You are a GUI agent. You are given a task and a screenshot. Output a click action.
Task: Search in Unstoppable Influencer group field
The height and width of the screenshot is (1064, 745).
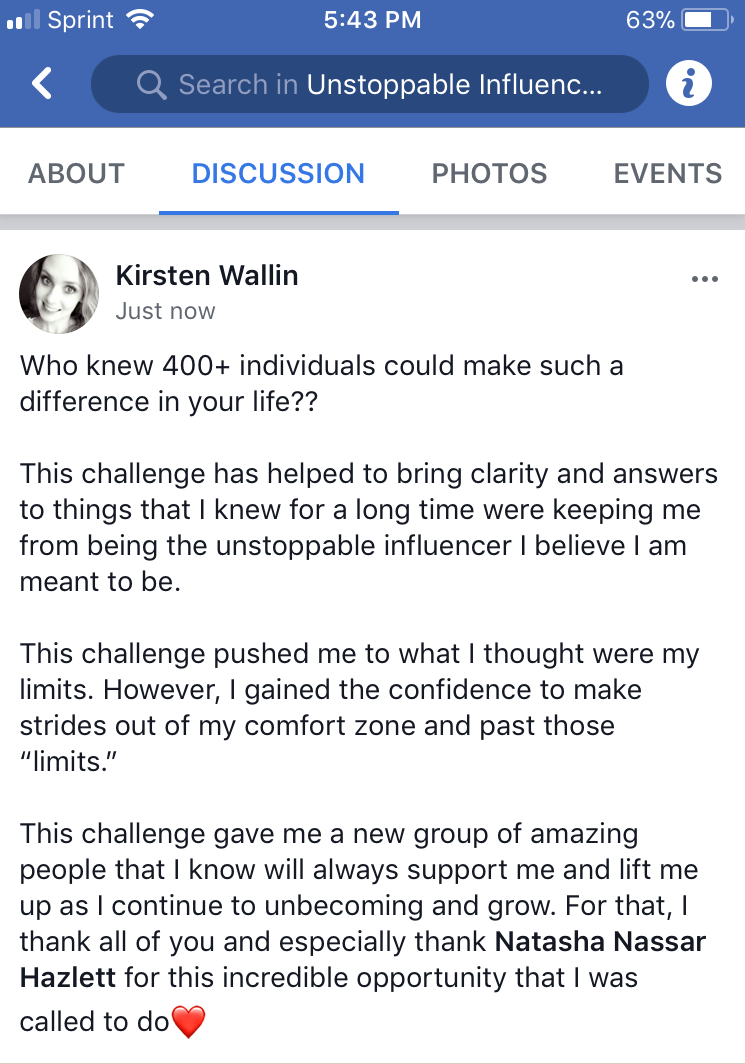[x=390, y=85]
